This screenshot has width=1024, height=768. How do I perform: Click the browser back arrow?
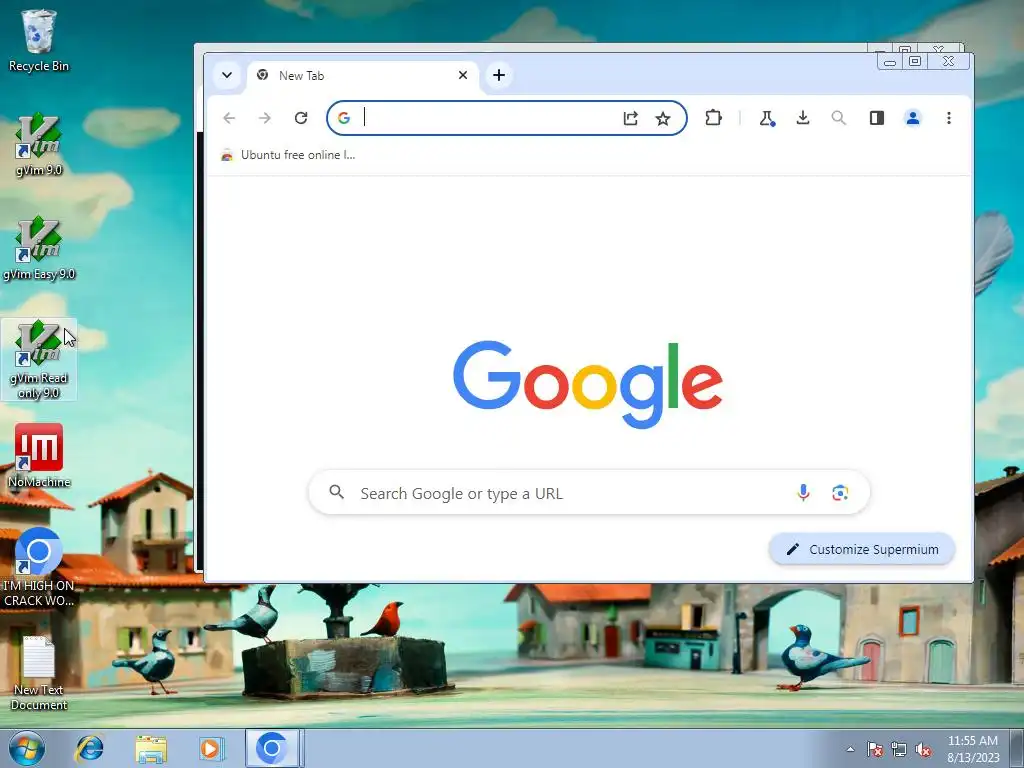point(229,118)
